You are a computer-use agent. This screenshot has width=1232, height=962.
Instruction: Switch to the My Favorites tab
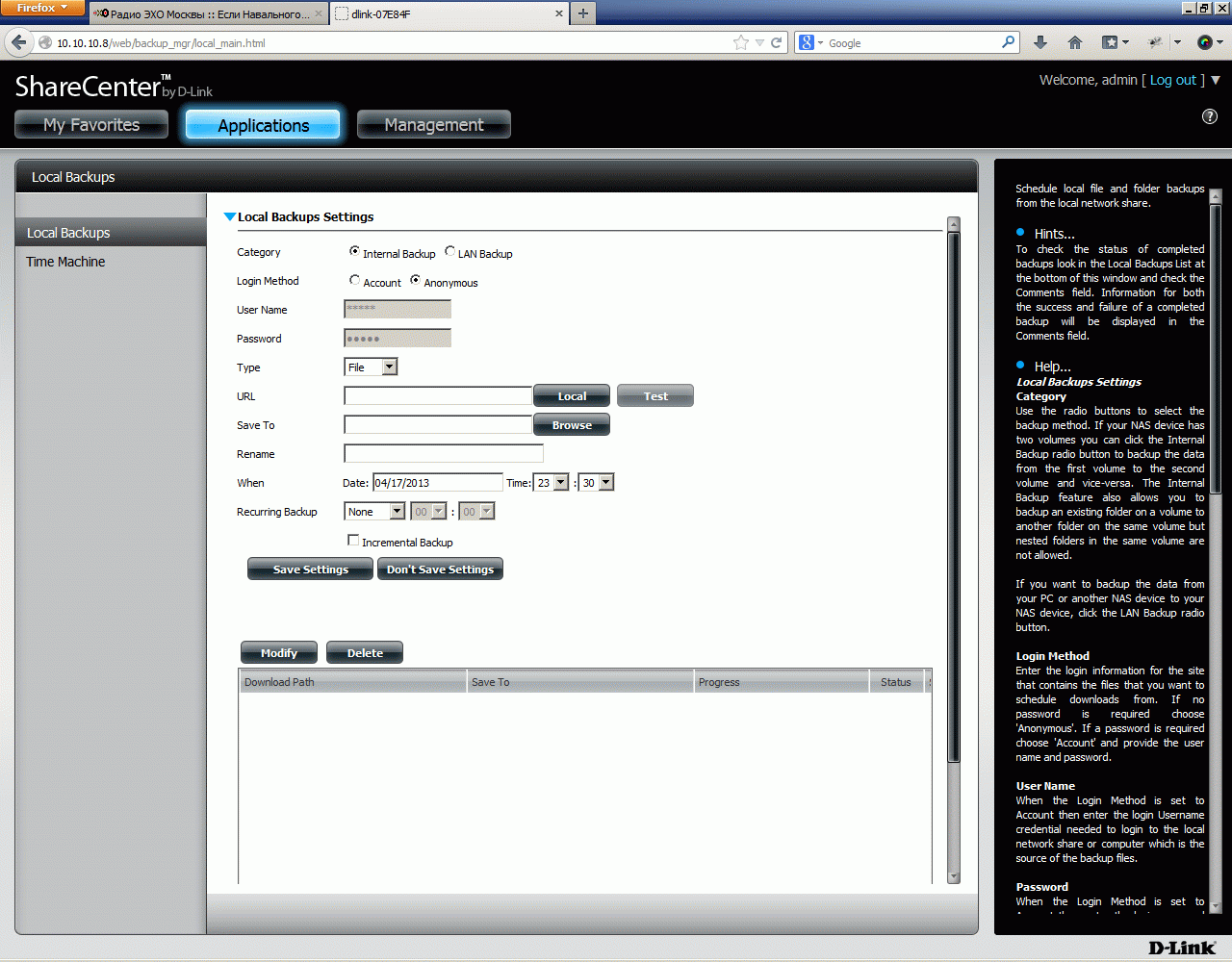(x=91, y=124)
